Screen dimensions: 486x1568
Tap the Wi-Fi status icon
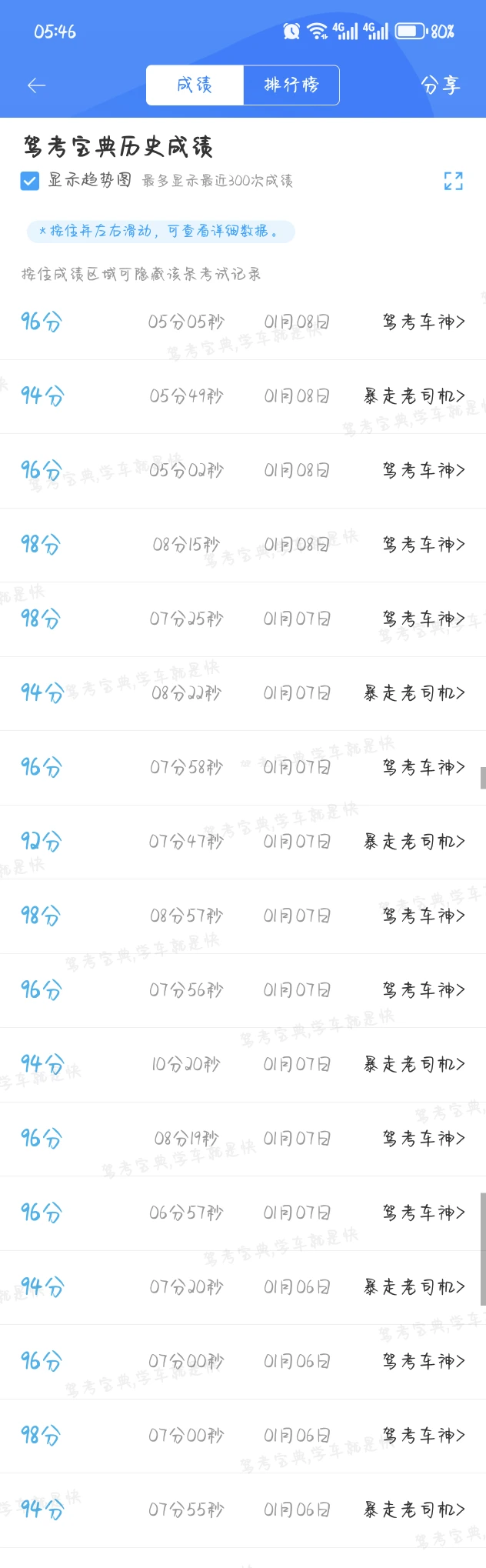tap(316, 31)
